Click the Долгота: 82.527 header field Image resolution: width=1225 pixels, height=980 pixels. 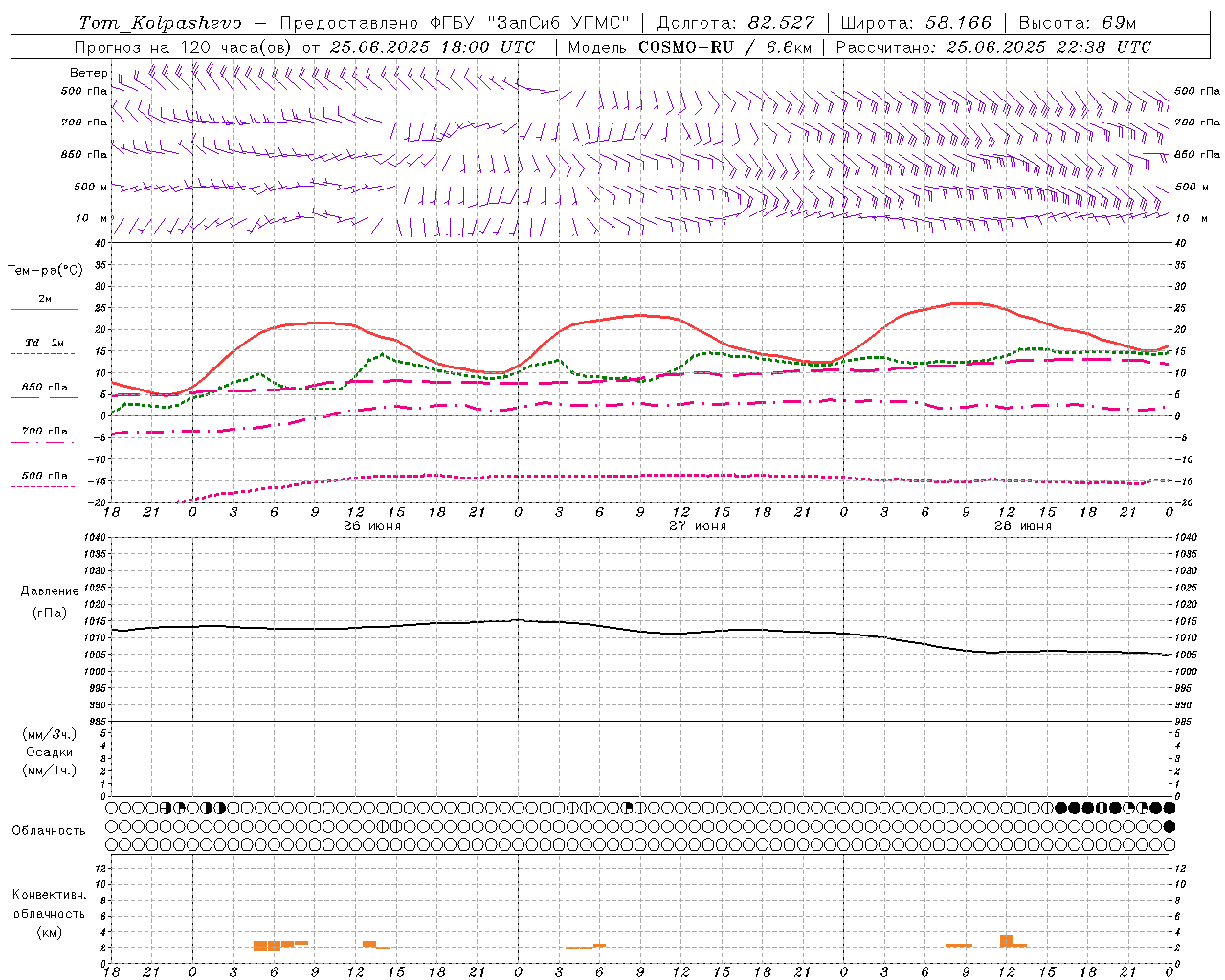[x=736, y=23]
